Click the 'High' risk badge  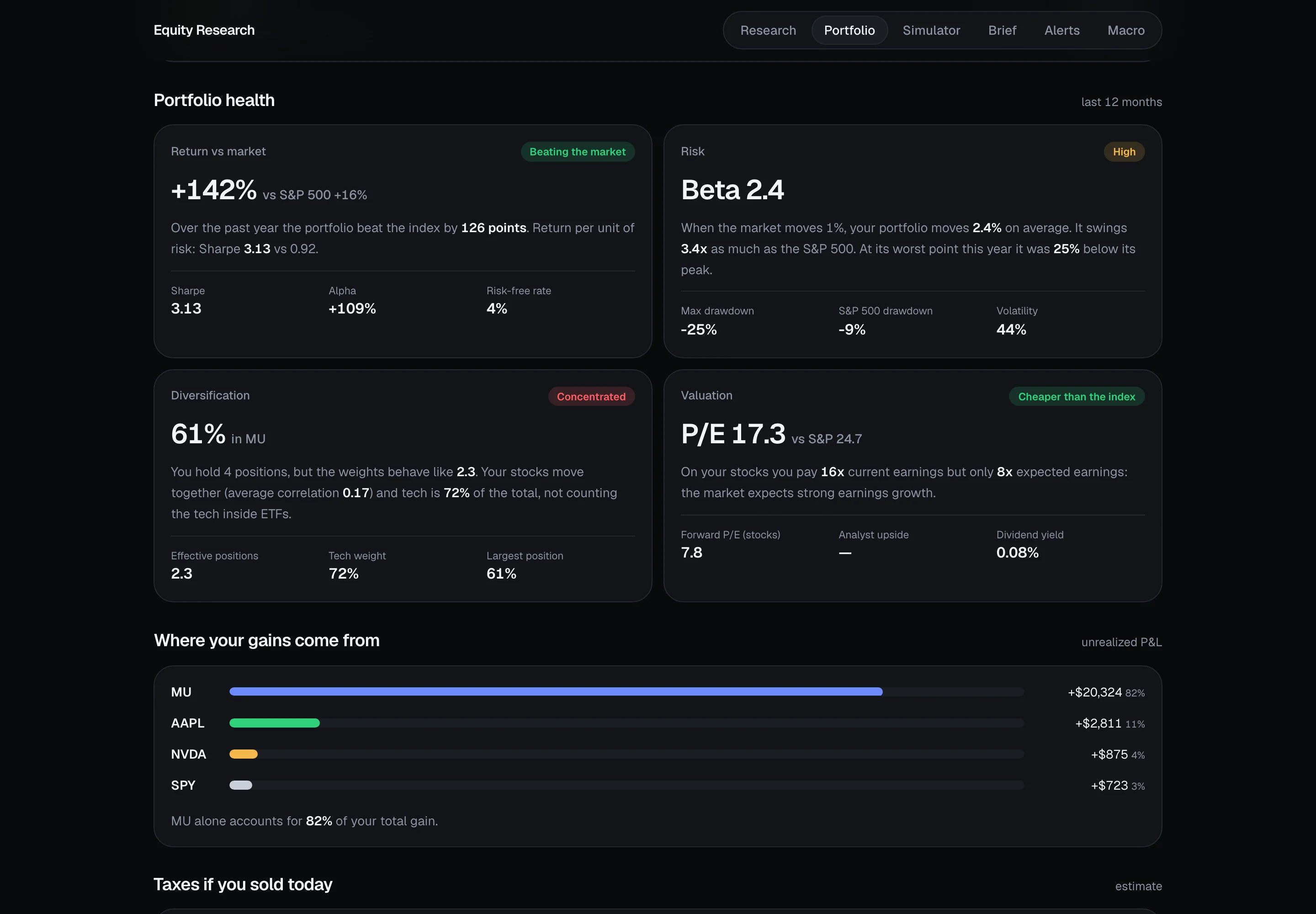pyautogui.click(x=1124, y=152)
